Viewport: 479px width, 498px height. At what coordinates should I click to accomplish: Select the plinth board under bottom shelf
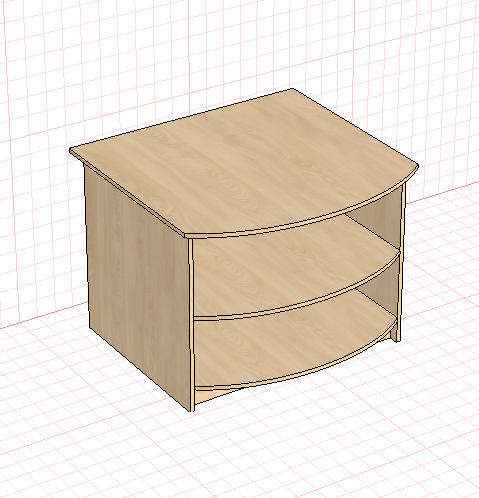pos(213,396)
